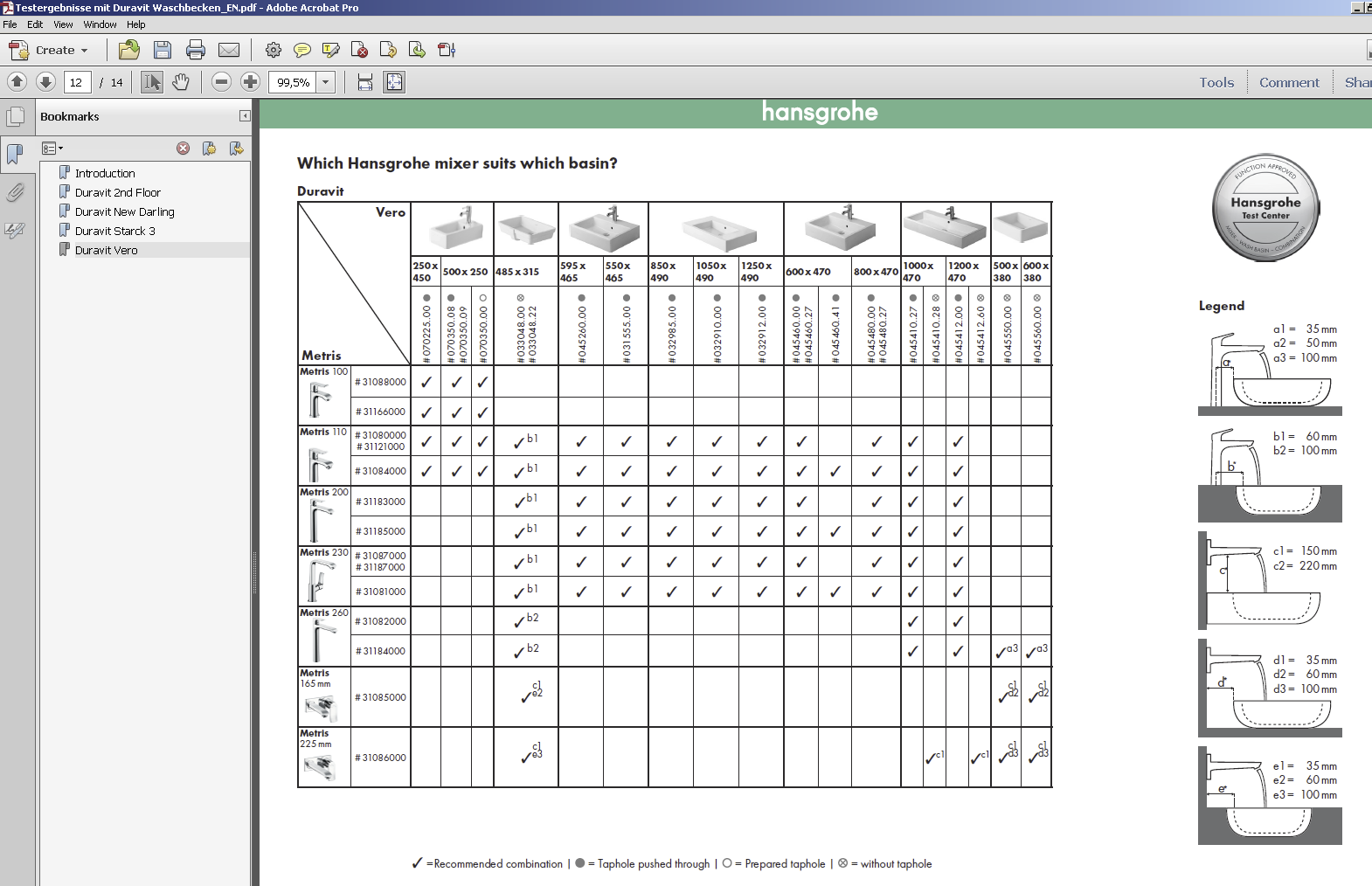This screenshot has width=1372, height=886.
Task: Select the Duravit Starck 3 bookmark
Action: click(x=115, y=231)
